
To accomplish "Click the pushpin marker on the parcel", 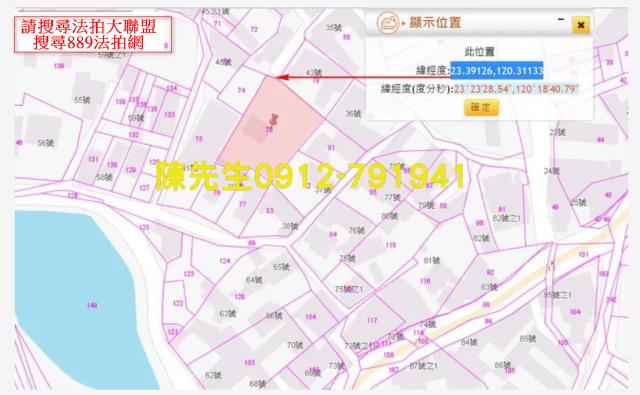I will pos(273,120).
